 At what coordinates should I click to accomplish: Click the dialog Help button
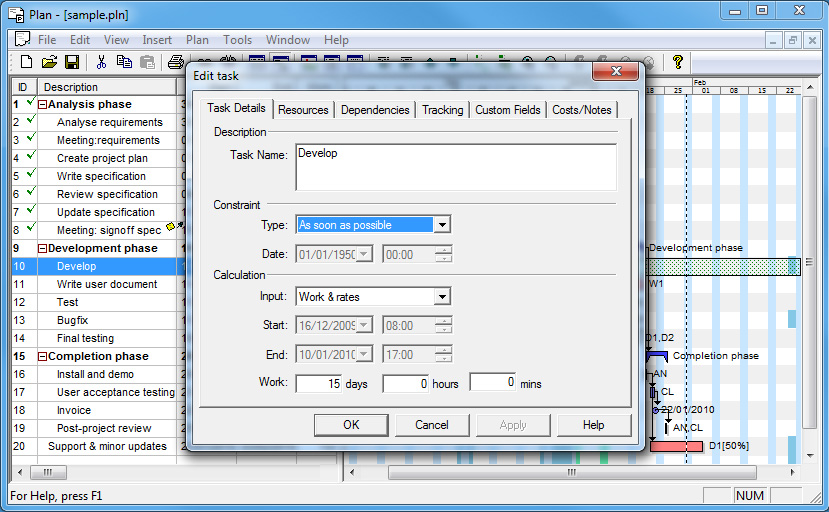[x=594, y=425]
